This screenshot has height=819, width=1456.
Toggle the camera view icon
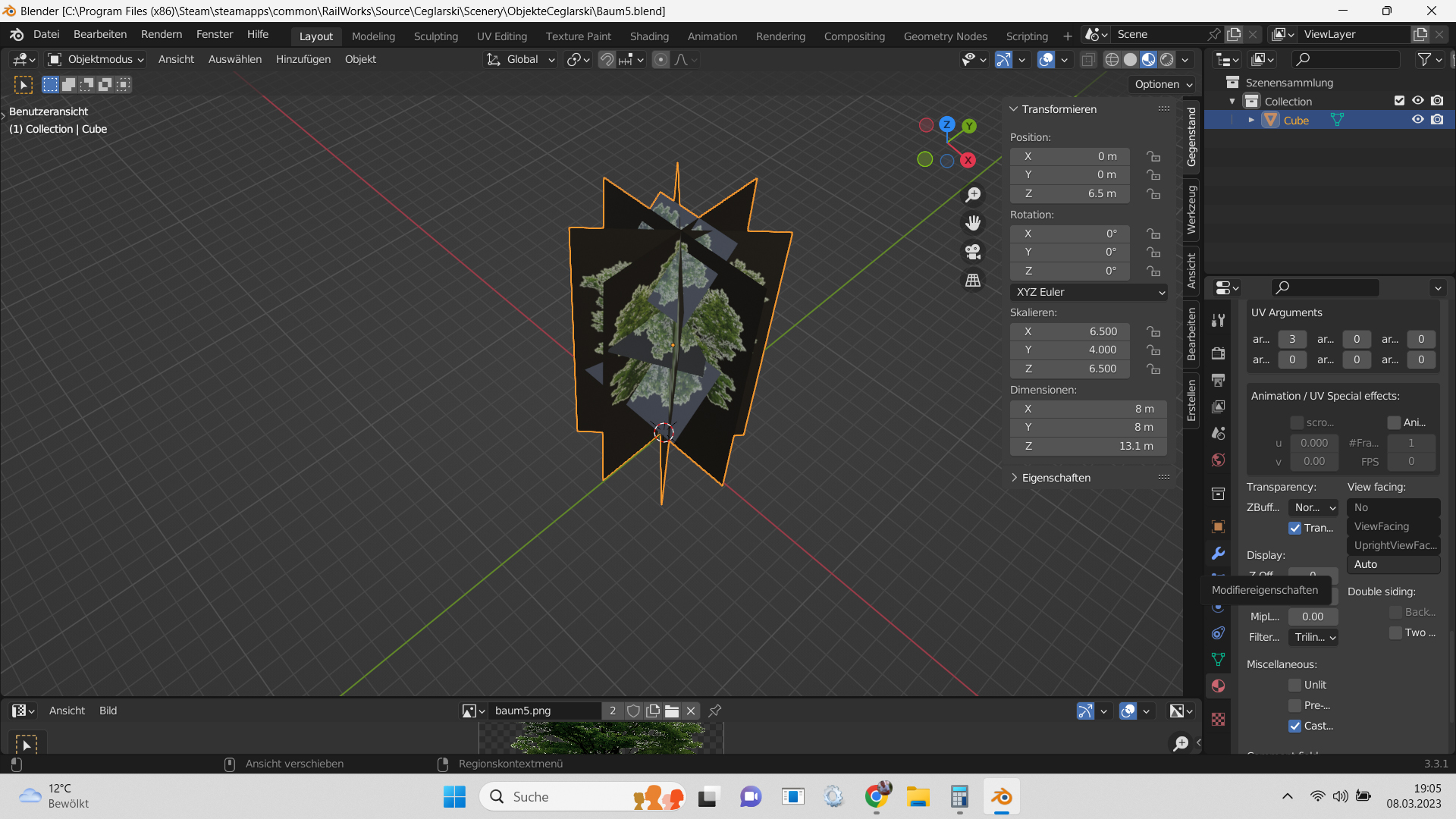tap(973, 252)
